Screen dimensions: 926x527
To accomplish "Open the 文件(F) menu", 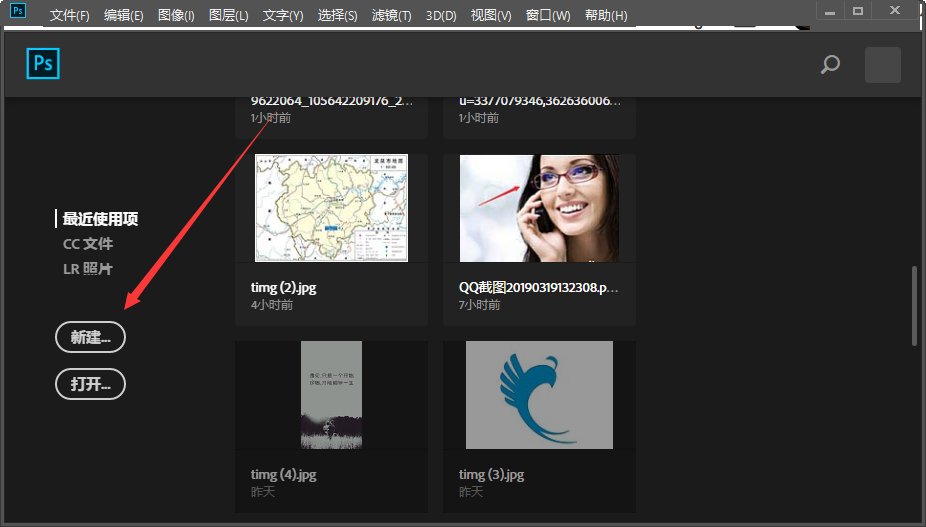I will click(69, 15).
